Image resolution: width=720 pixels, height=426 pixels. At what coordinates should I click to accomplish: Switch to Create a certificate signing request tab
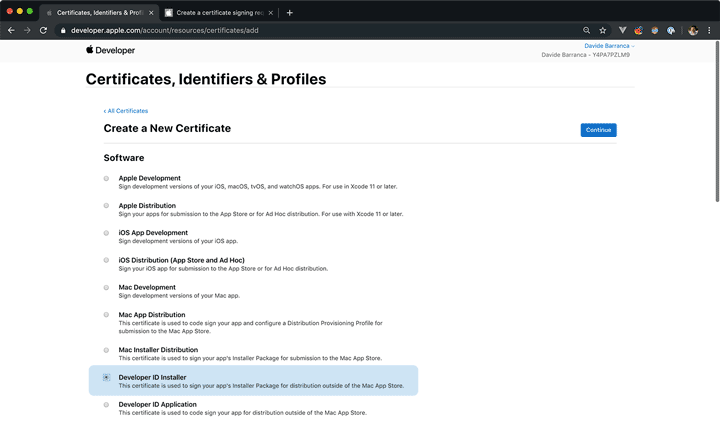coord(219,13)
